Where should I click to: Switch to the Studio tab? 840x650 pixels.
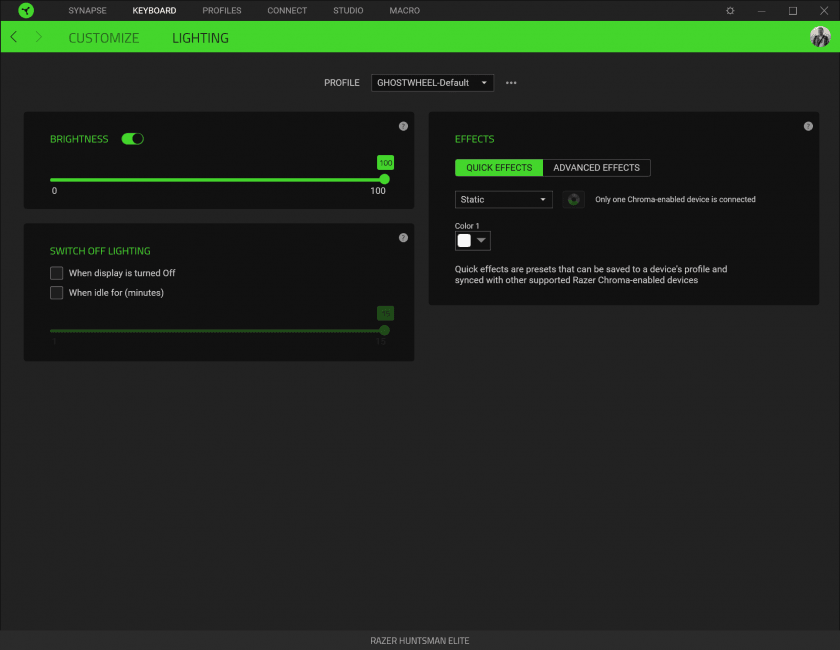(x=348, y=11)
